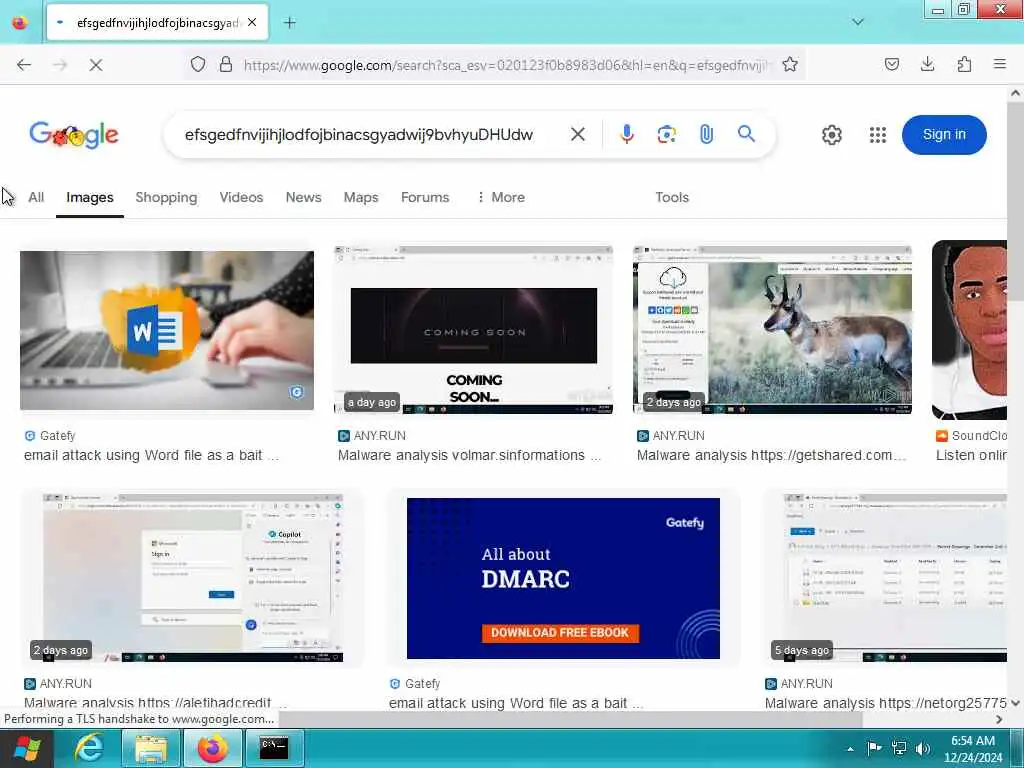The image size is (1024, 768).
Task: Bookmark this page with the star
Action: click(x=790, y=64)
